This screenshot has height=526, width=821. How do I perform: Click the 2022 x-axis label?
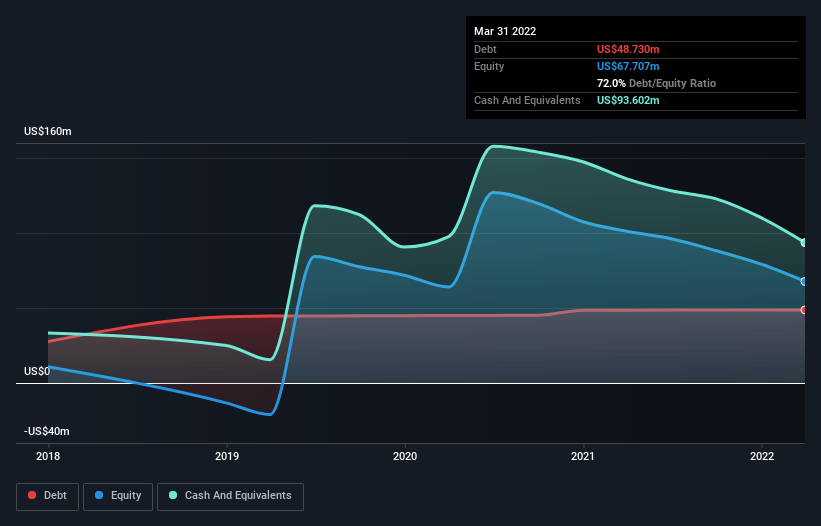pos(762,456)
